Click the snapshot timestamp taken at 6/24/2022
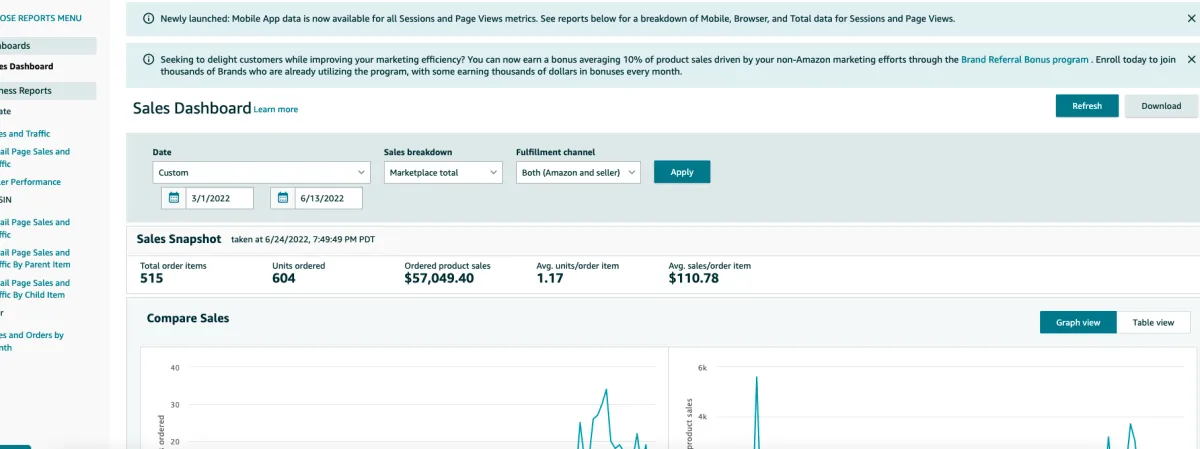 tap(302, 240)
